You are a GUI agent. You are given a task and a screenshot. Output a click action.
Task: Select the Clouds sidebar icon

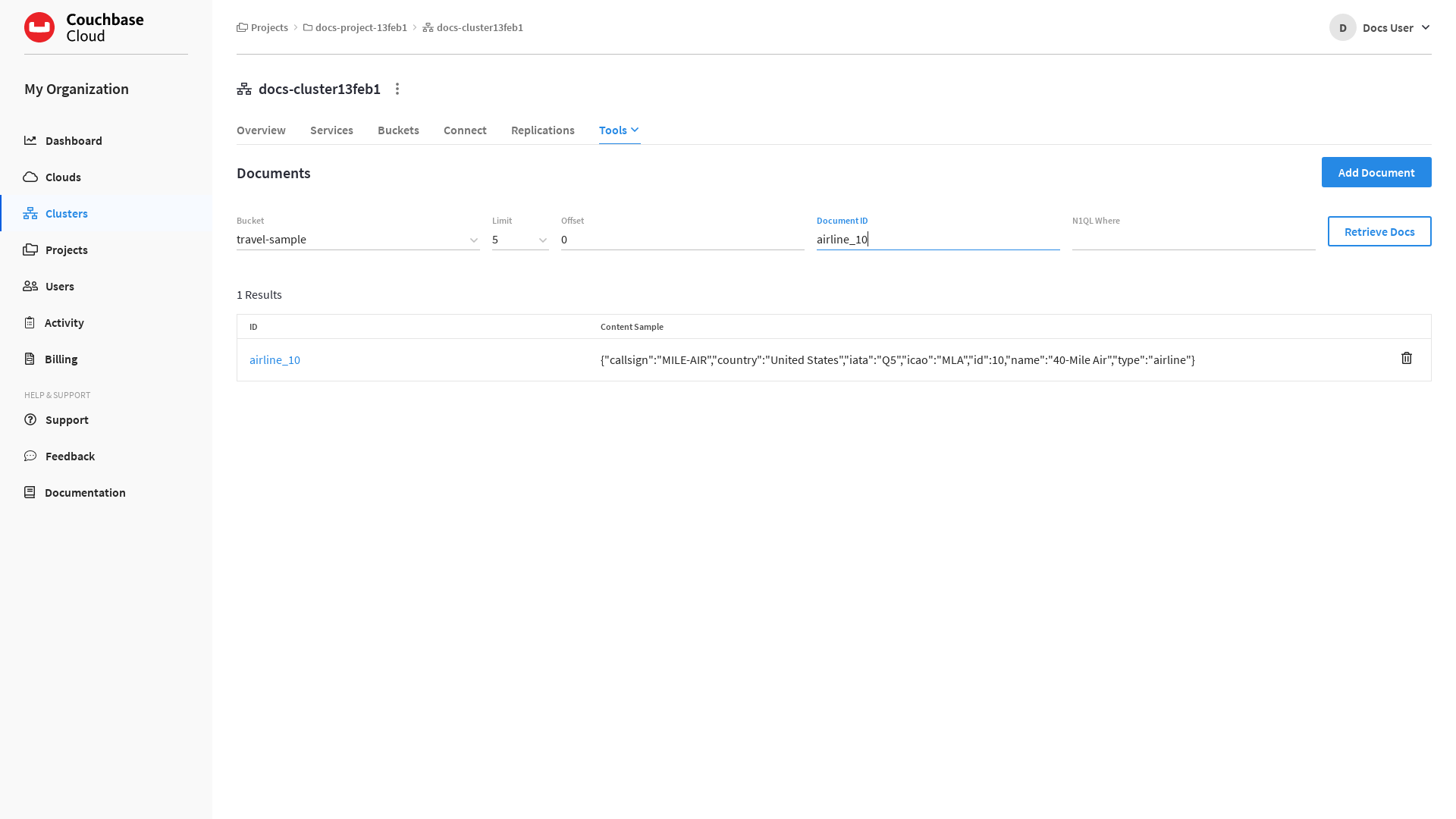(30, 177)
